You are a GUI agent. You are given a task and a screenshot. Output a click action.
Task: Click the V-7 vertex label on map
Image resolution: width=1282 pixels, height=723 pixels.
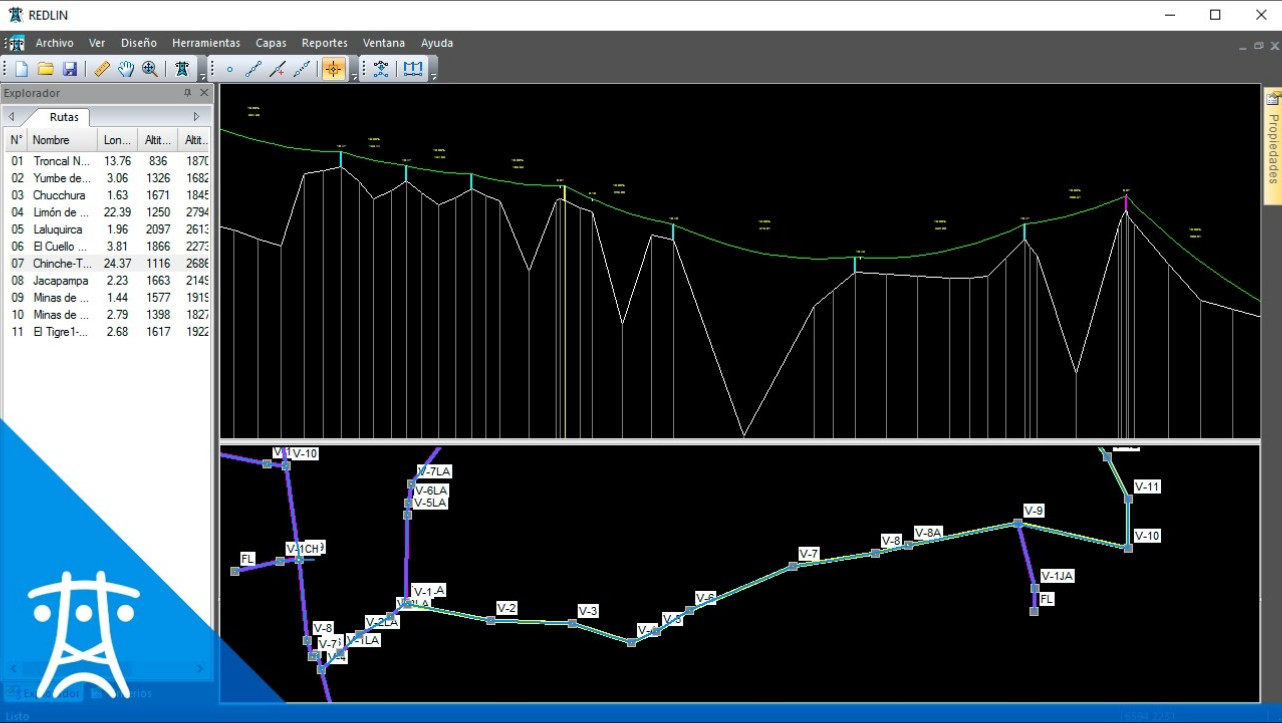click(x=809, y=554)
